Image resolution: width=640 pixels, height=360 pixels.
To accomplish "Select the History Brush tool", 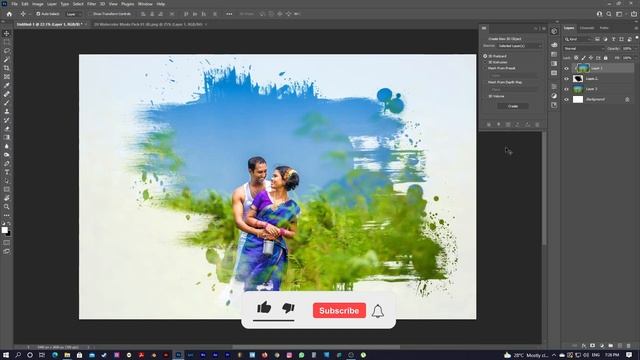I will tap(7, 120).
